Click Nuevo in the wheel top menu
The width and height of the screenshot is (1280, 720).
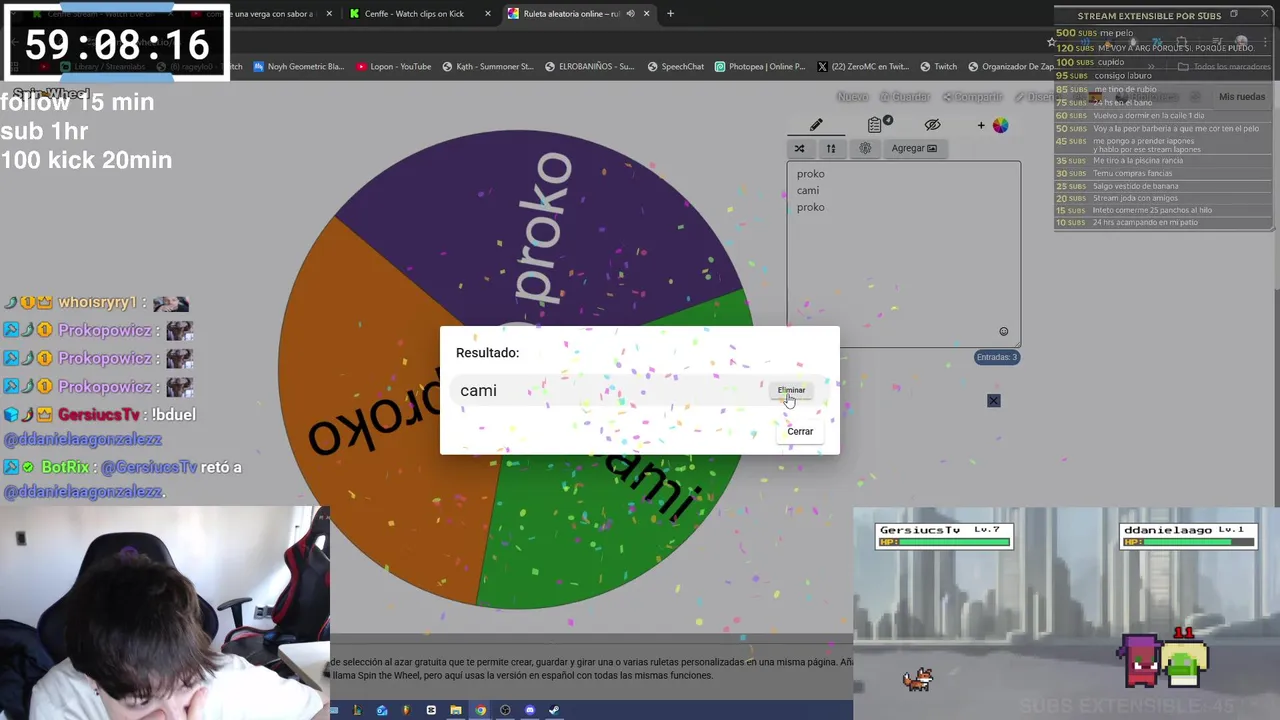coord(852,97)
